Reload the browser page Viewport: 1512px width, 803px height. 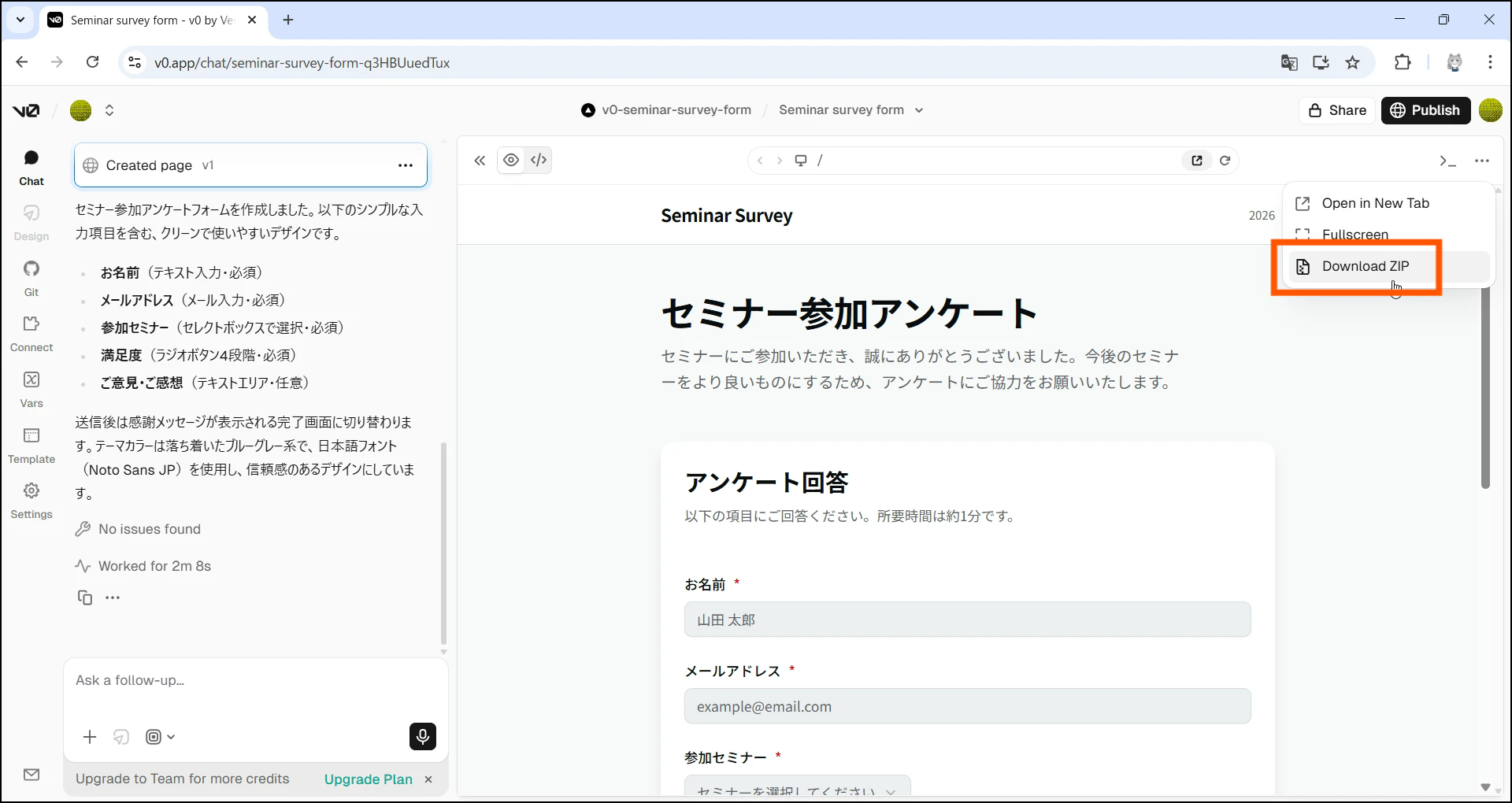point(92,62)
